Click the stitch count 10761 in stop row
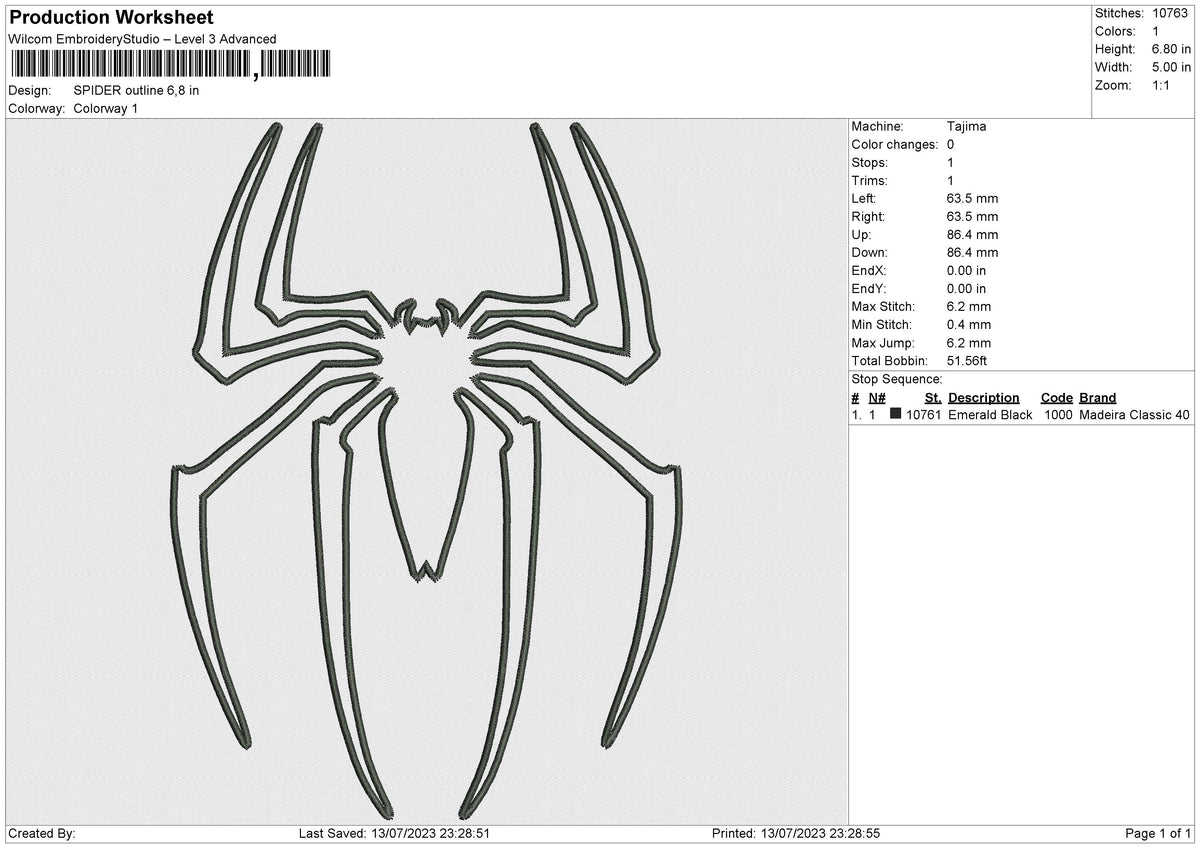The width and height of the screenshot is (1200, 848). [x=924, y=414]
